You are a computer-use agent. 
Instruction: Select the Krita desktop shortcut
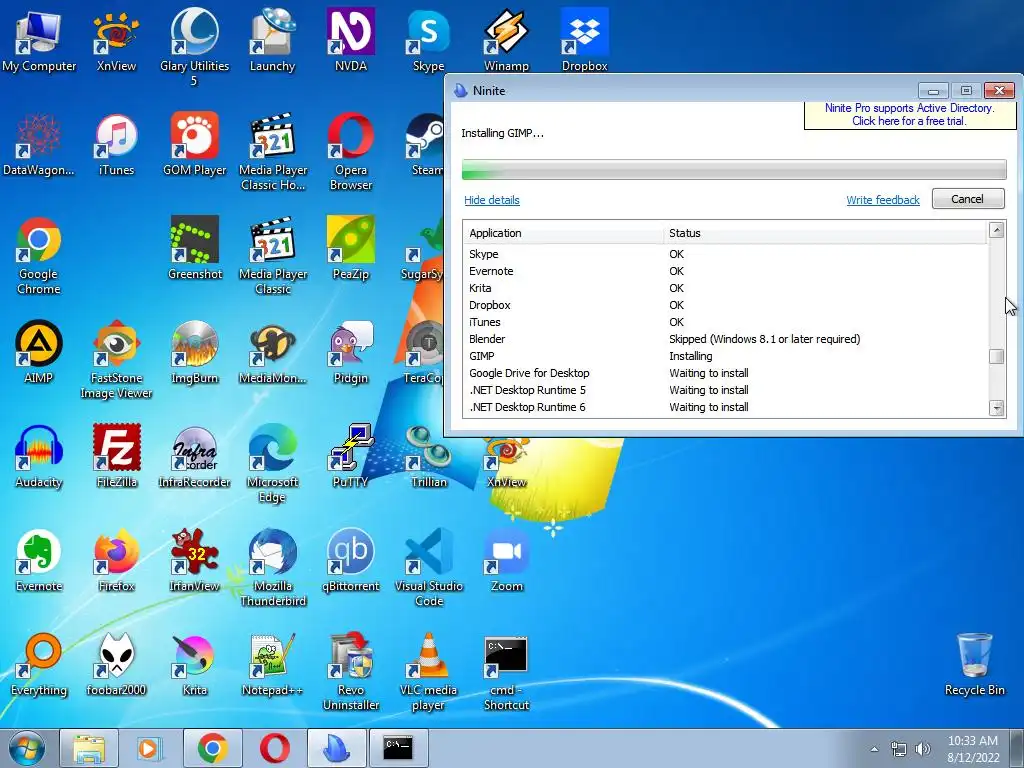tap(195, 664)
